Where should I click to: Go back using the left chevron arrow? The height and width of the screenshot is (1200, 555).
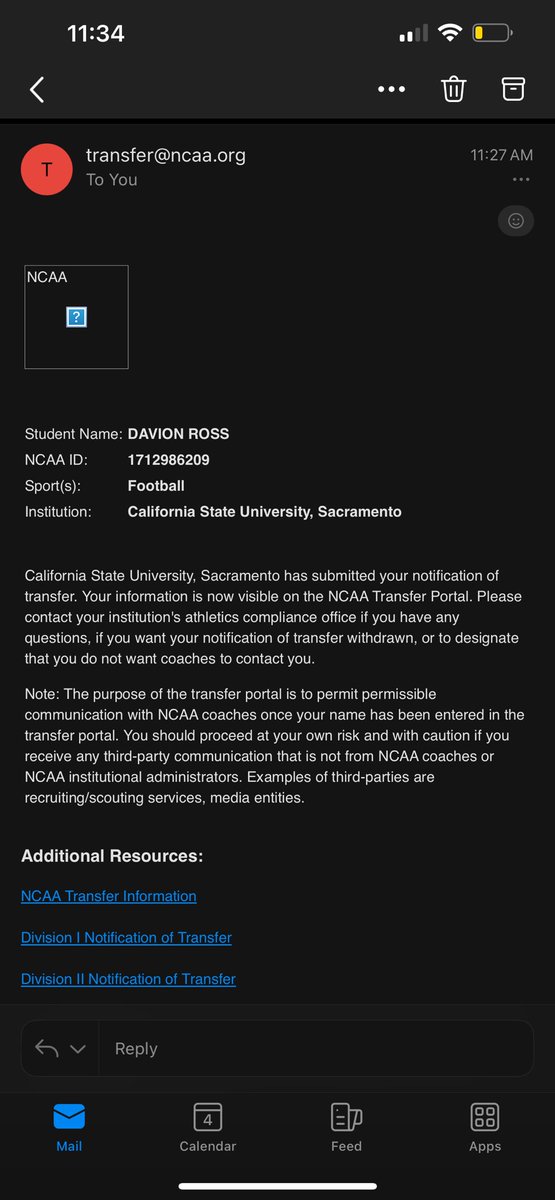37,89
